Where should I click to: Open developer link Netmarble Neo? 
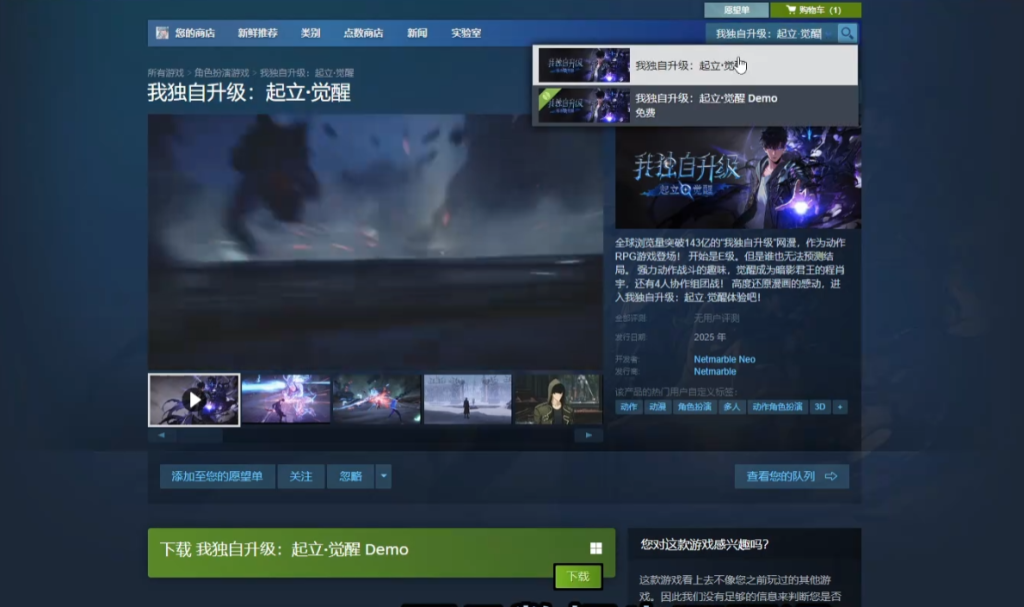[x=724, y=359]
